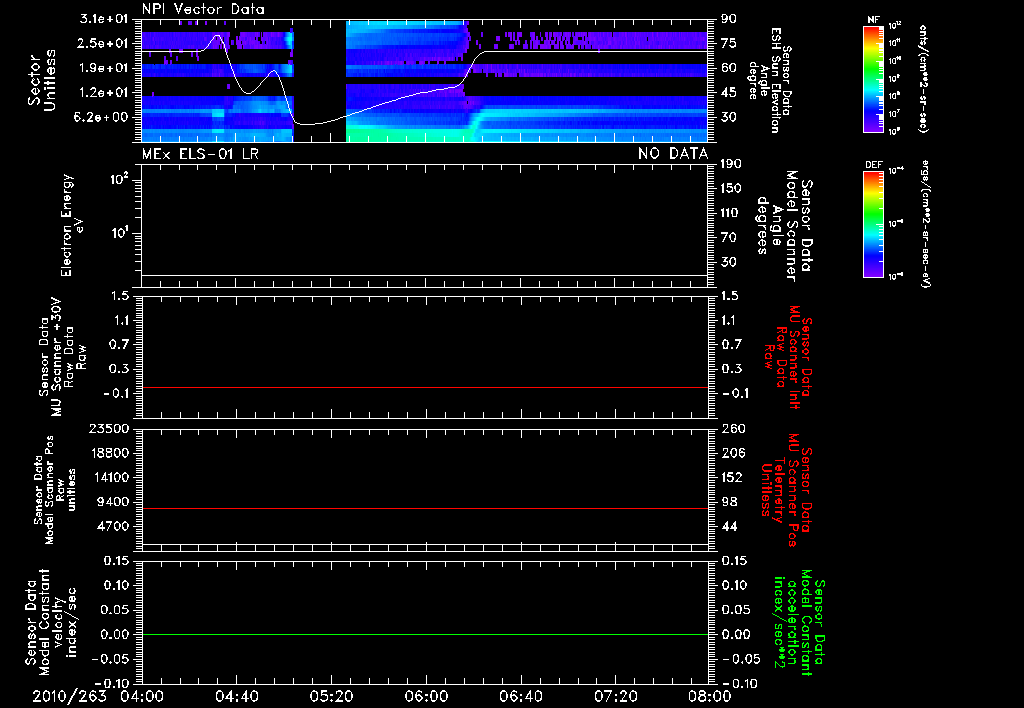Click the "2010/263" date label
This screenshot has height=708, width=1024.
click(69, 696)
